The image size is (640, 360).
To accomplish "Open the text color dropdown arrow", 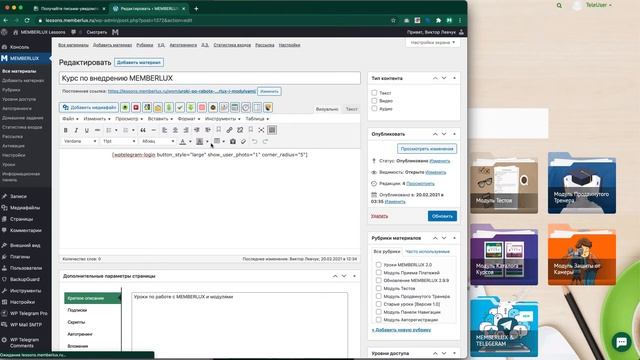I will (x=190, y=142).
